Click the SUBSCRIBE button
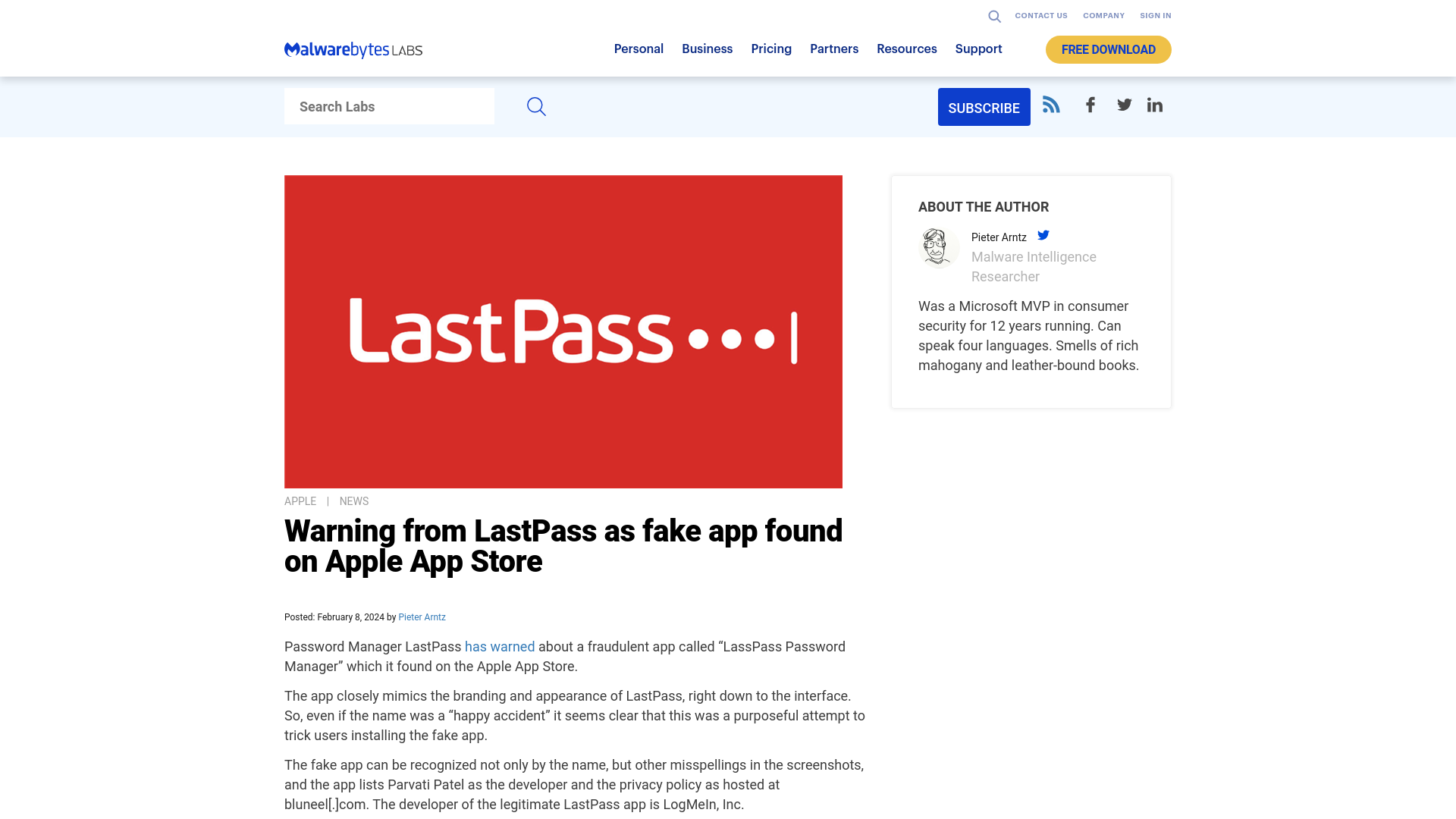 [984, 107]
